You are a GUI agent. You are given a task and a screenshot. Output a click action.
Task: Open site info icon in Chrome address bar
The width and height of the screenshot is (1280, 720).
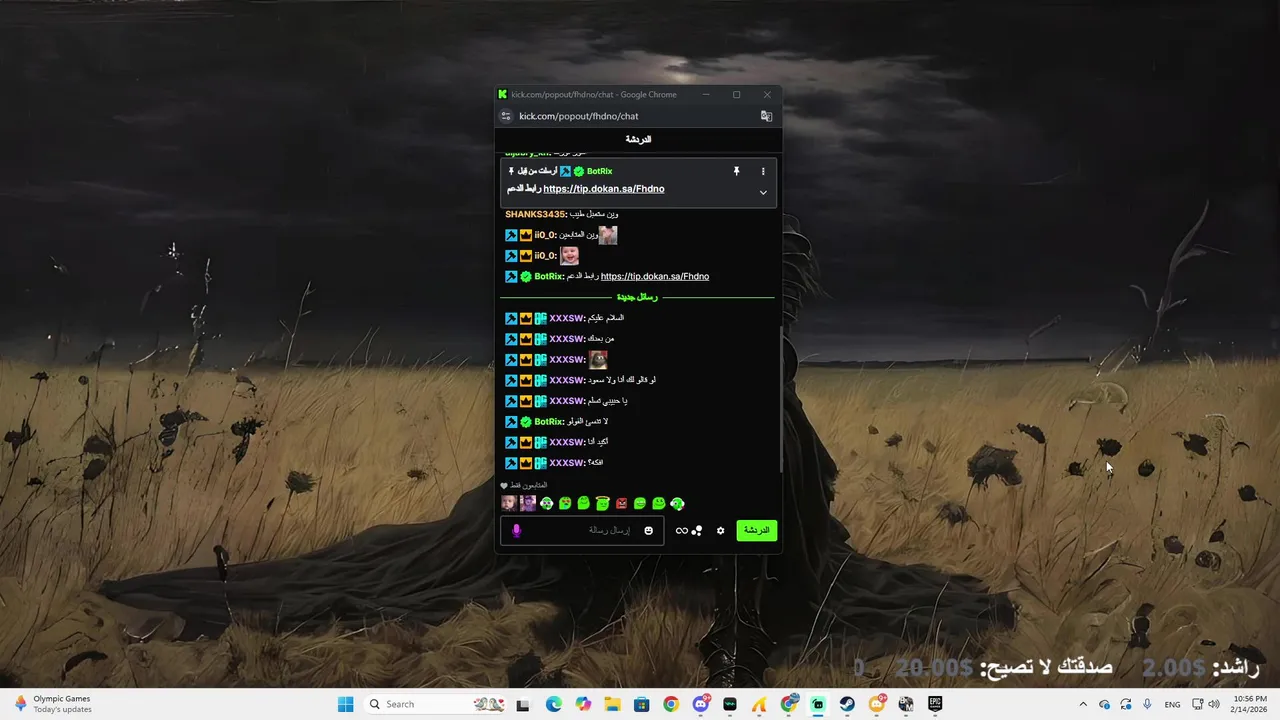[x=506, y=116]
